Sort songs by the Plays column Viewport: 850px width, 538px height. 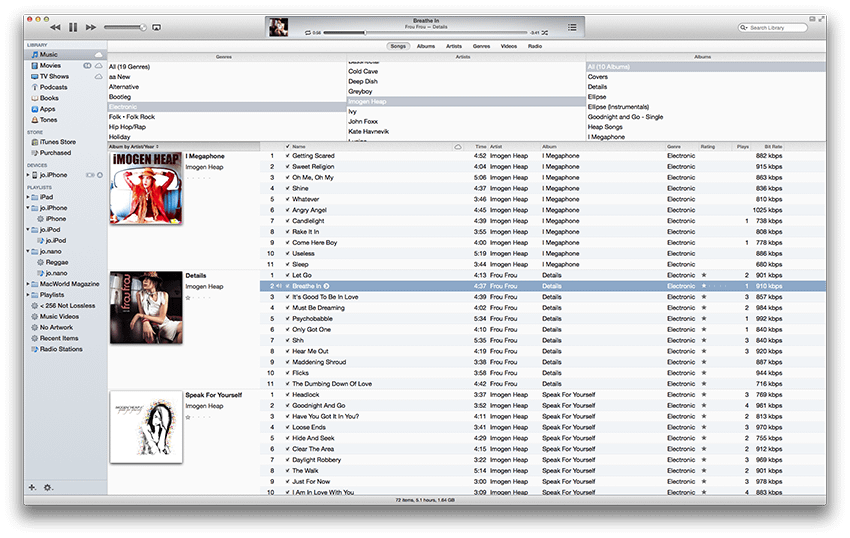[x=742, y=146]
